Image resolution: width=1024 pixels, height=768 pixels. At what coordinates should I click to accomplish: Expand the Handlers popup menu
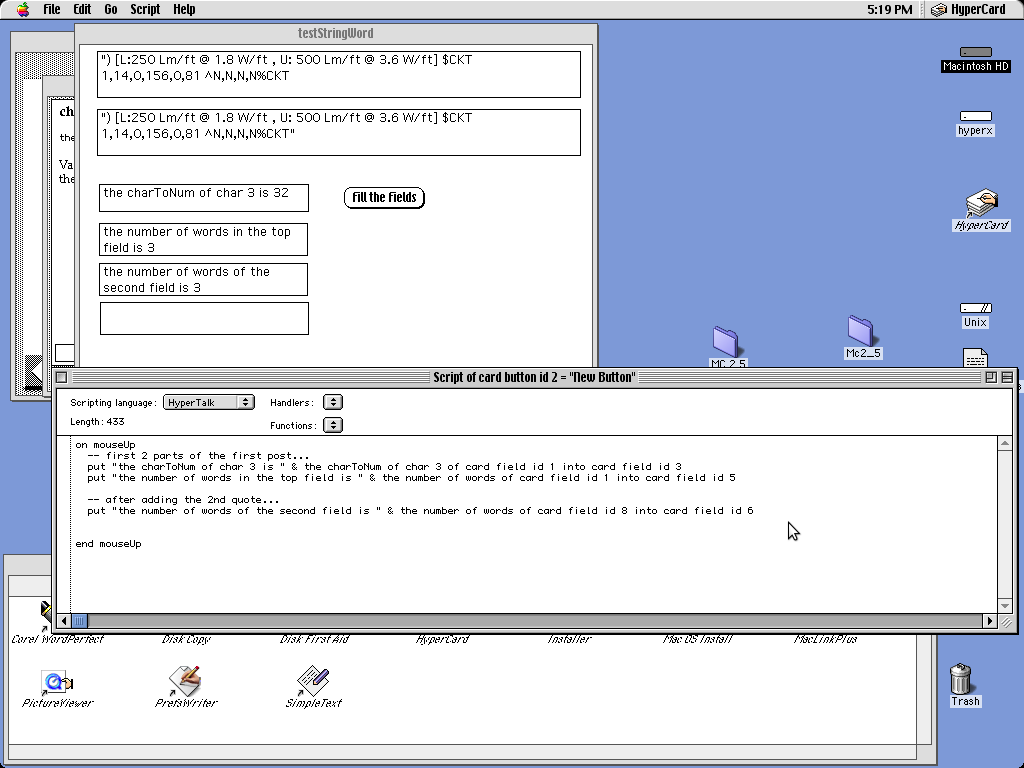point(333,402)
